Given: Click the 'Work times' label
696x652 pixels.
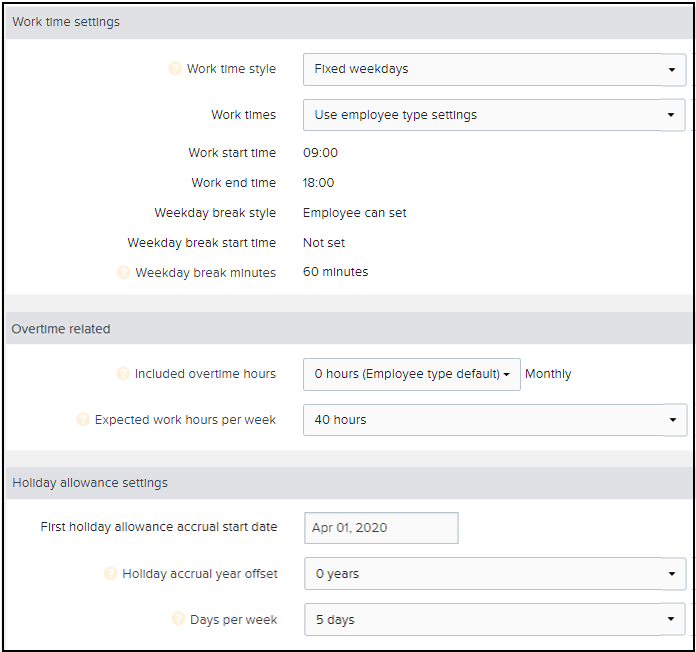Looking at the screenshot, I should [x=243, y=115].
